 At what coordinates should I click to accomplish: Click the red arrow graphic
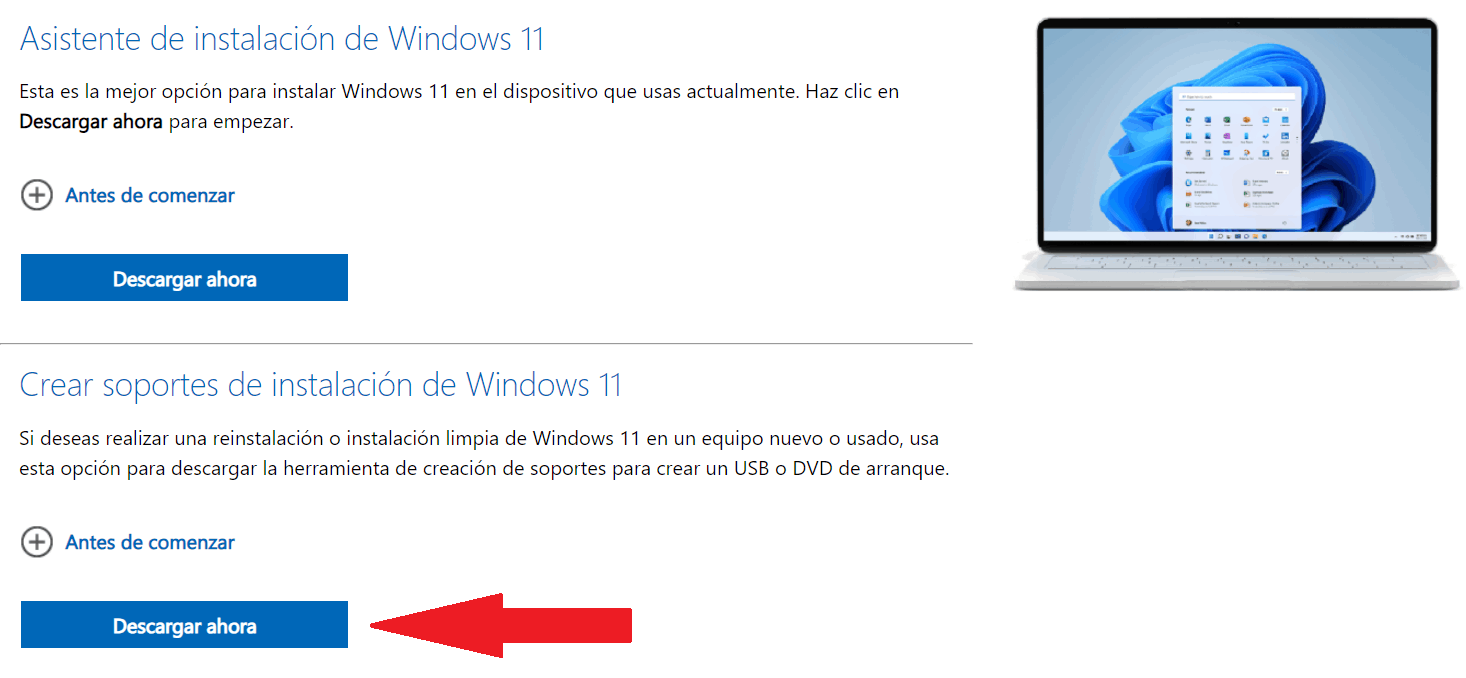[x=501, y=626]
